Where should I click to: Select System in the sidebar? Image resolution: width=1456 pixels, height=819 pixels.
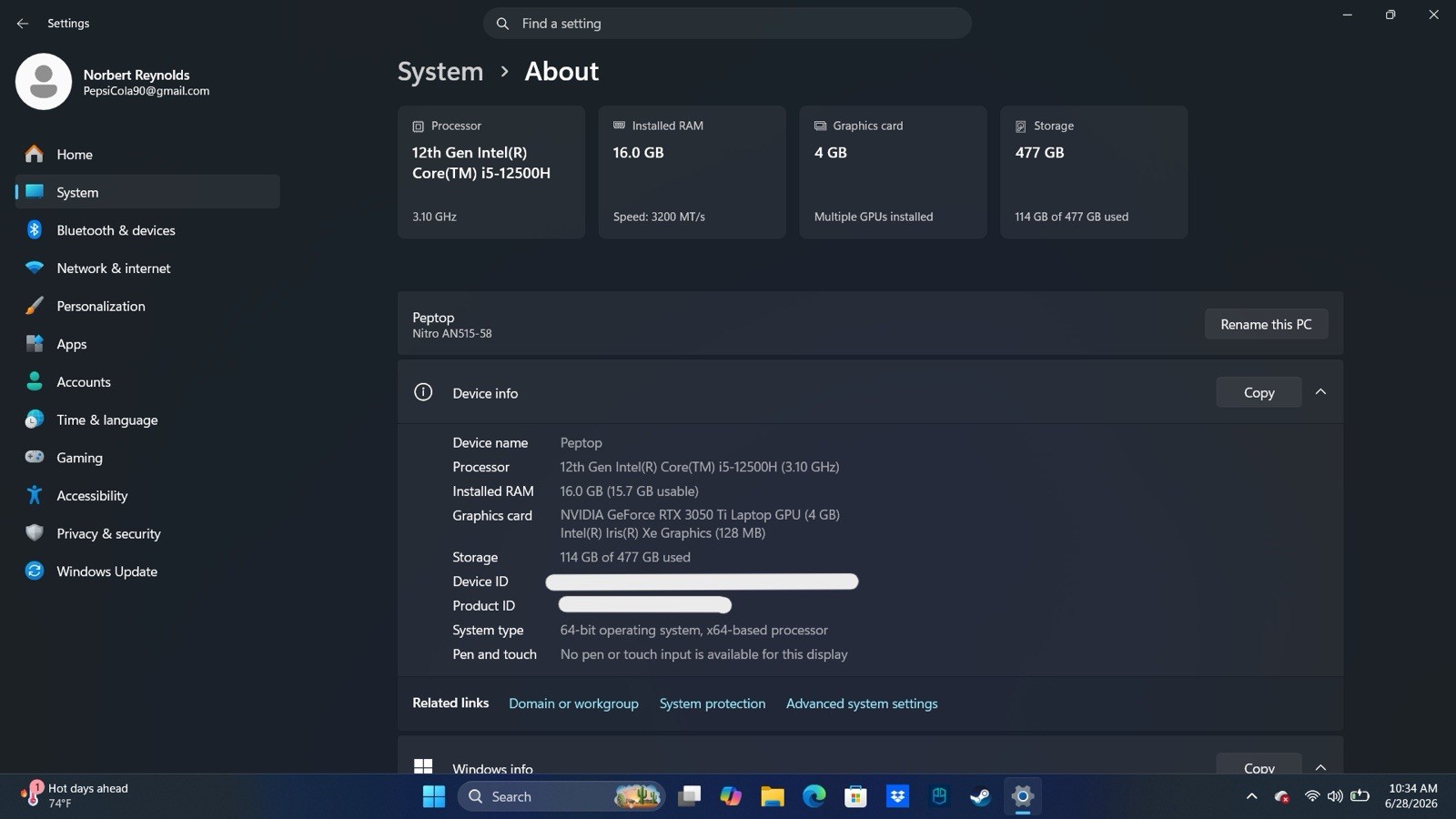tap(147, 192)
